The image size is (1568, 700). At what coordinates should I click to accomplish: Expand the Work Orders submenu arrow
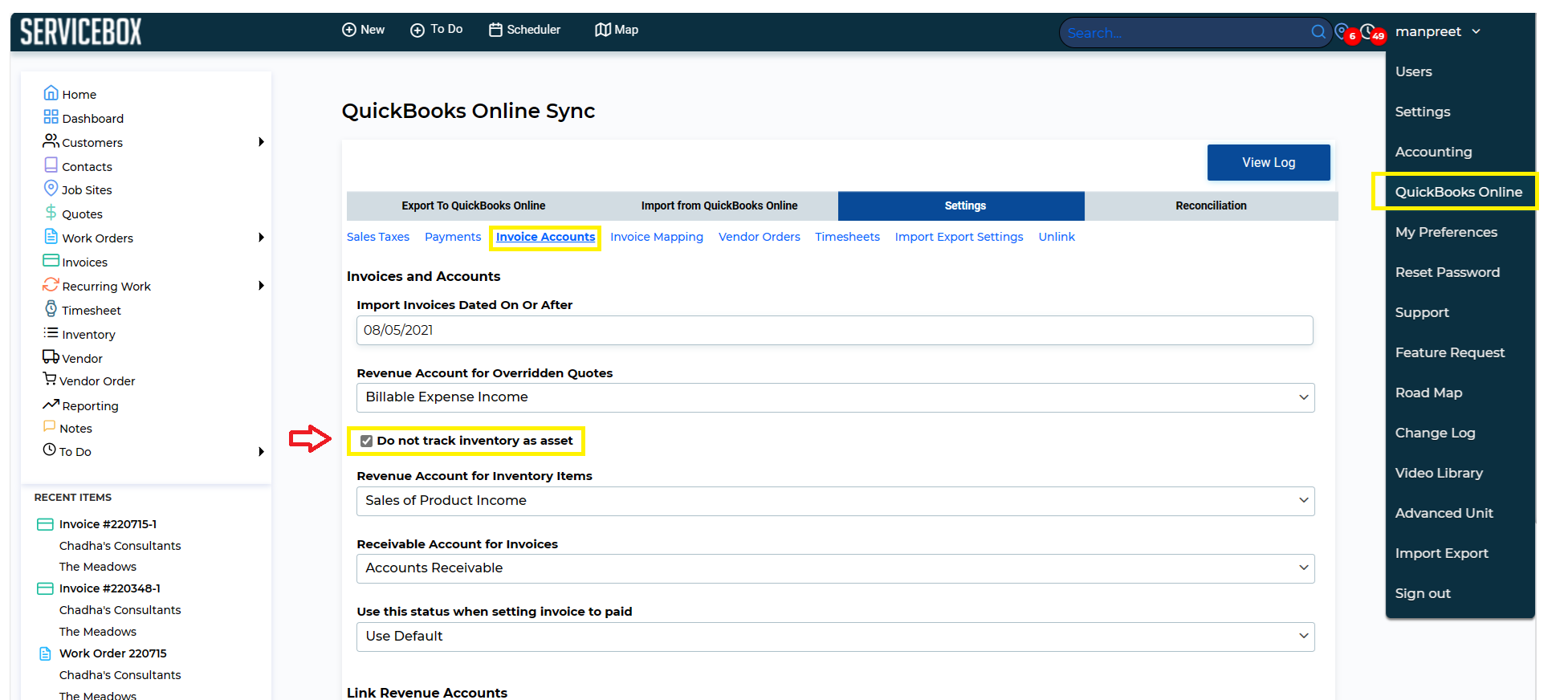click(261, 238)
